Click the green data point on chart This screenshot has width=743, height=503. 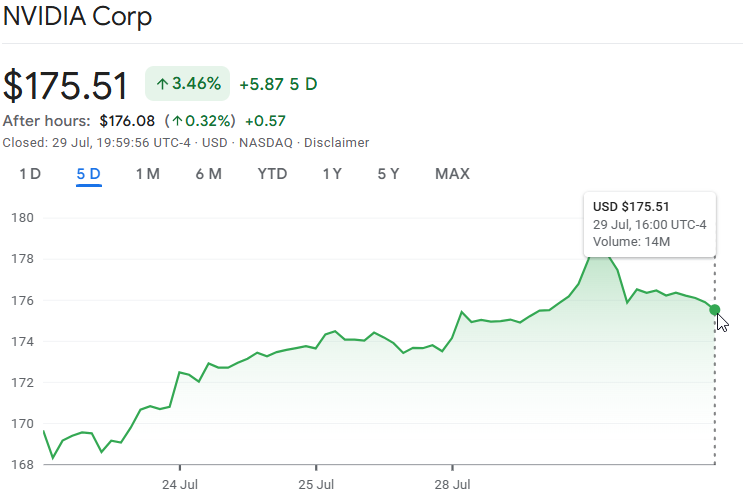coord(715,310)
